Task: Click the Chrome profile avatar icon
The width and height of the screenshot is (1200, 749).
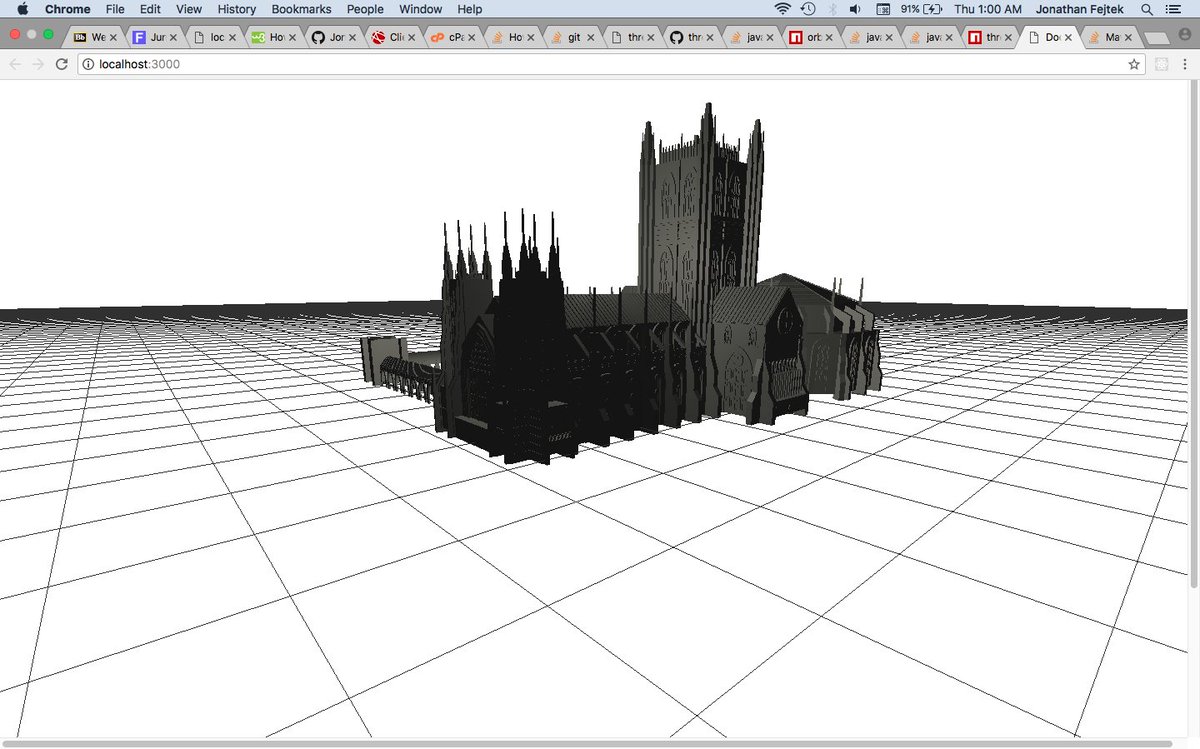Action: point(1185,33)
